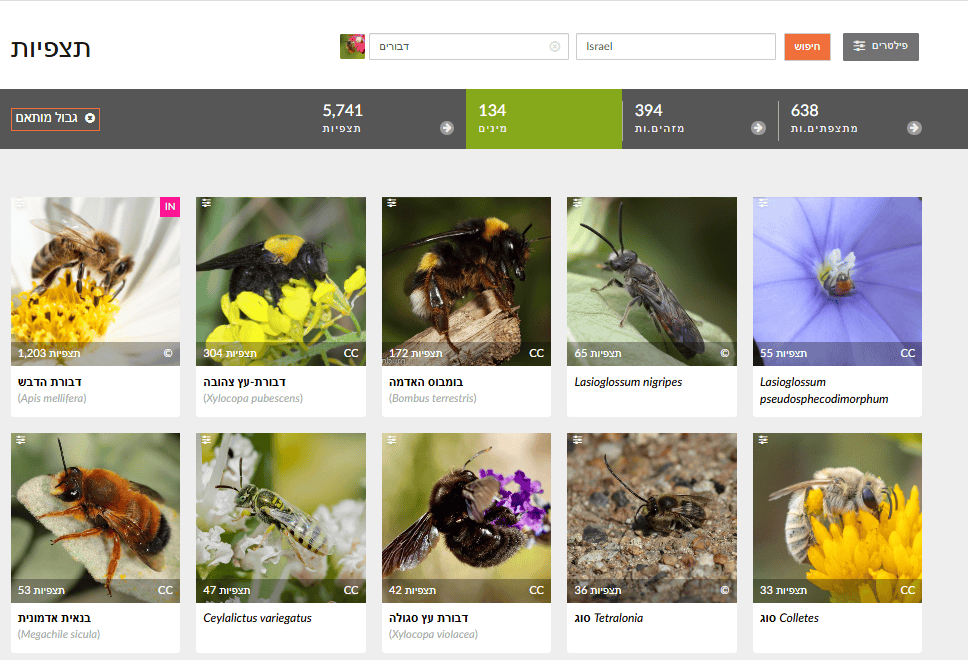Switch to the 134 species tab
The width and height of the screenshot is (968, 660).
point(543,119)
